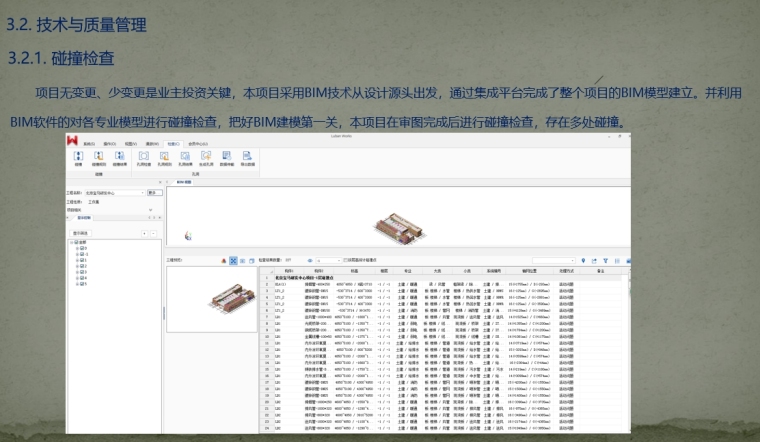Switch to the 视图 ribbon tab

pyautogui.click(x=131, y=144)
